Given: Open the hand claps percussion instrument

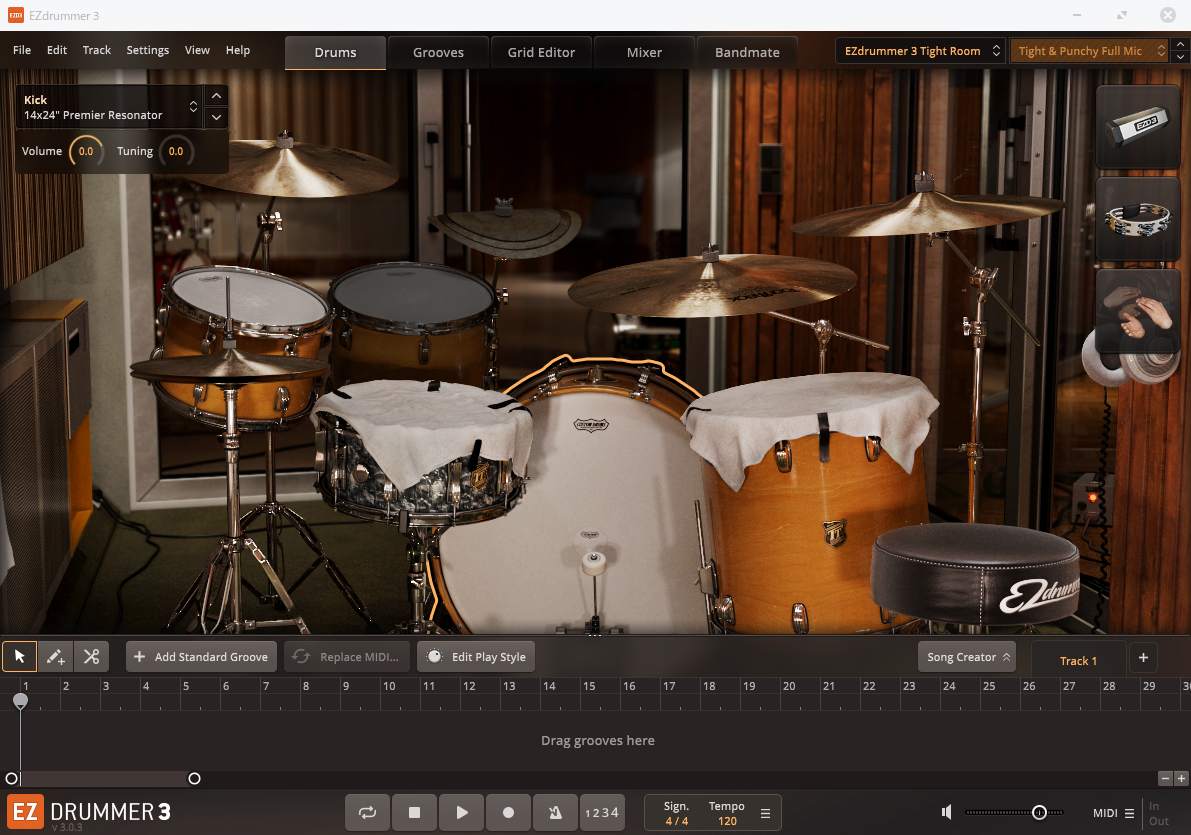Looking at the screenshot, I should coord(1138,311).
